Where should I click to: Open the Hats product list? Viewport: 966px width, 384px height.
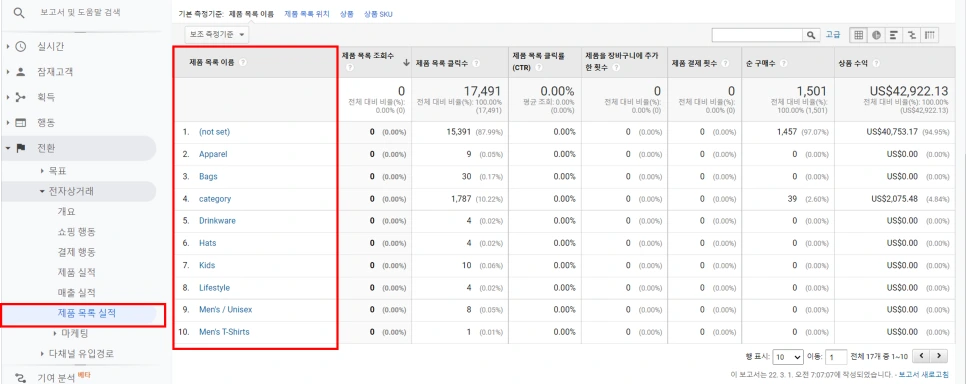pos(208,243)
